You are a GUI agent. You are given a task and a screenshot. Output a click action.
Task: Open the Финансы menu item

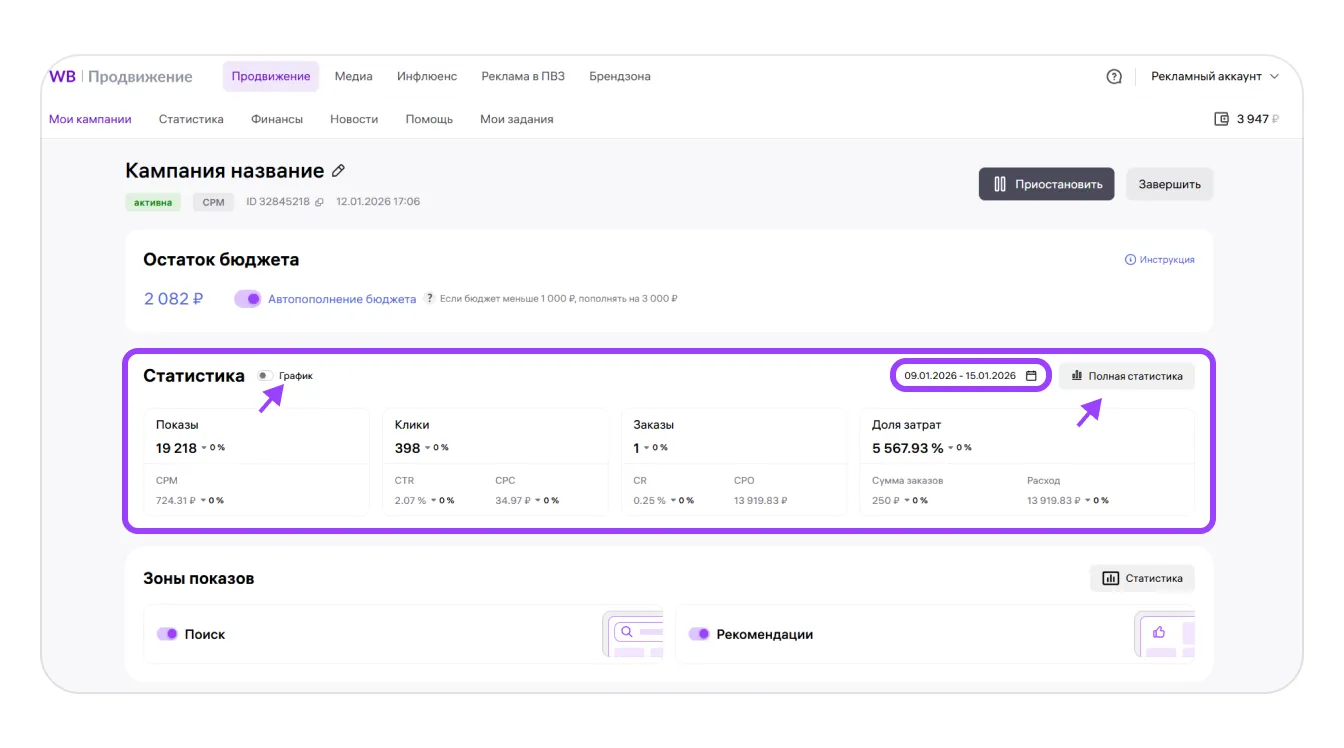coord(277,119)
